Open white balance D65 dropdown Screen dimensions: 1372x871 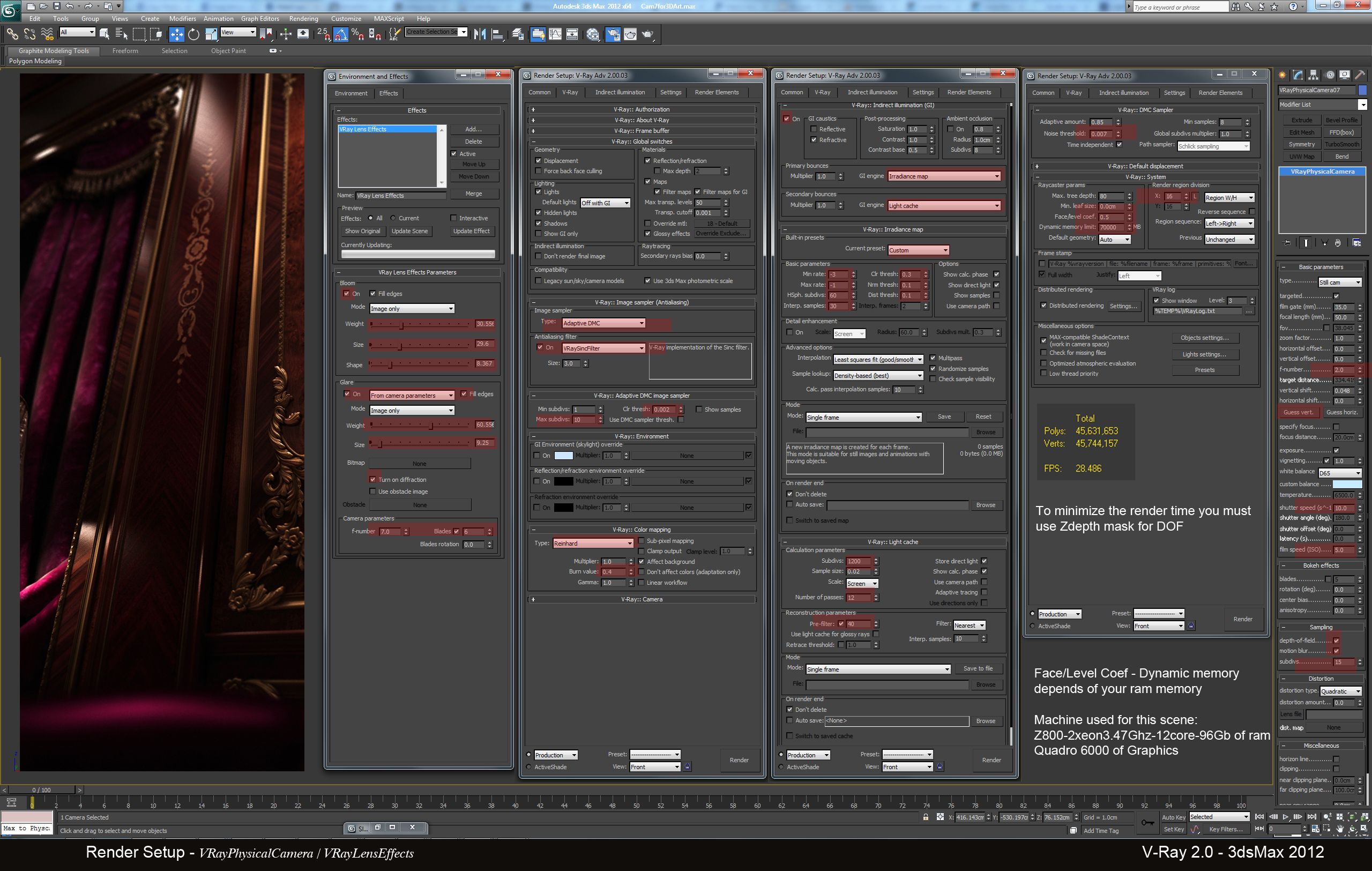pos(1339,473)
